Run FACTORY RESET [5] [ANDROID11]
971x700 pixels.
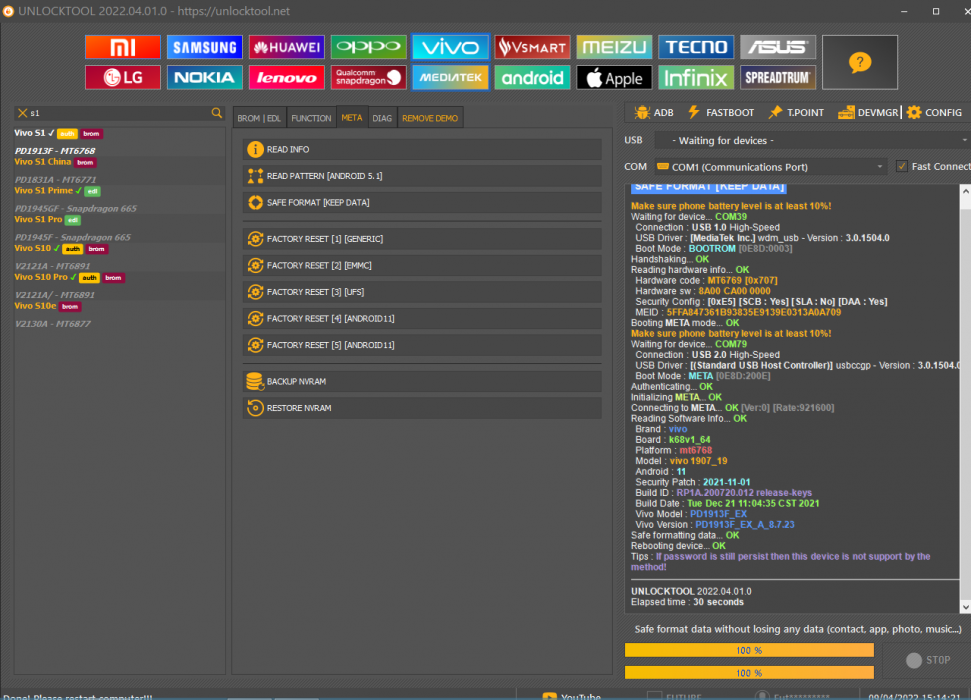422,345
